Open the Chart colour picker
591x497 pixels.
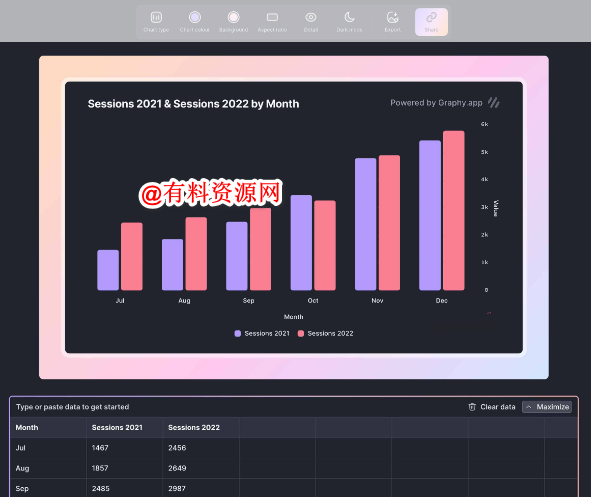[x=194, y=21]
